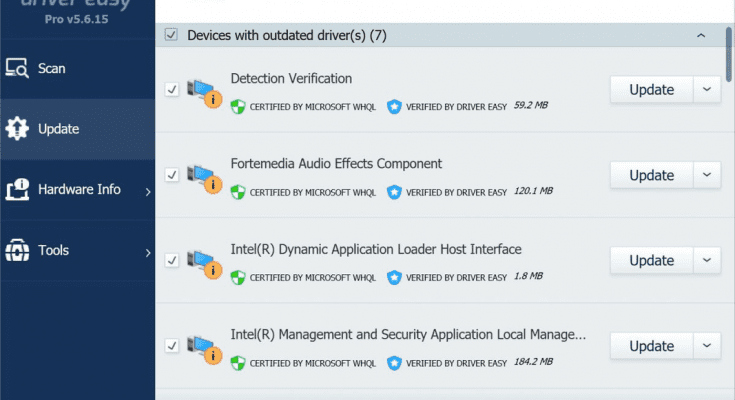Open the Tools menu item
Image resolution: width=735 pixels, height=400 pixels.
(x=55, y=250)
